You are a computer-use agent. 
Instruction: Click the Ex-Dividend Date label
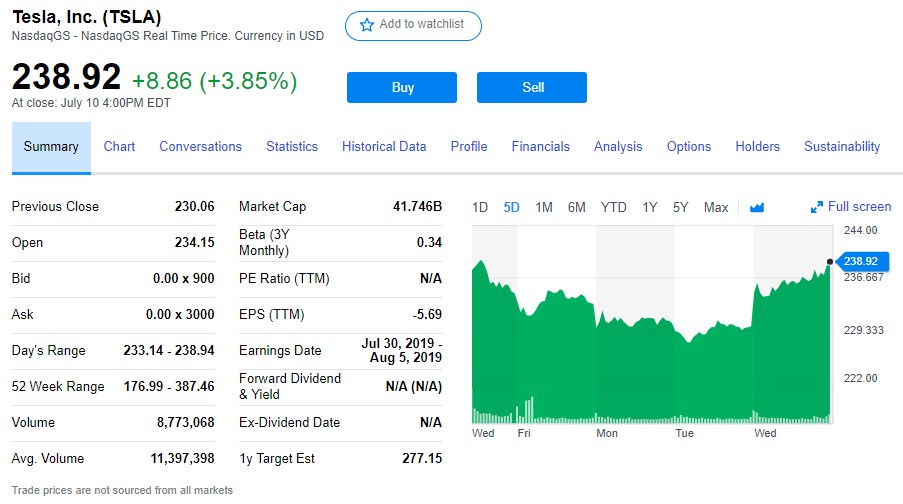coord(289,422)
